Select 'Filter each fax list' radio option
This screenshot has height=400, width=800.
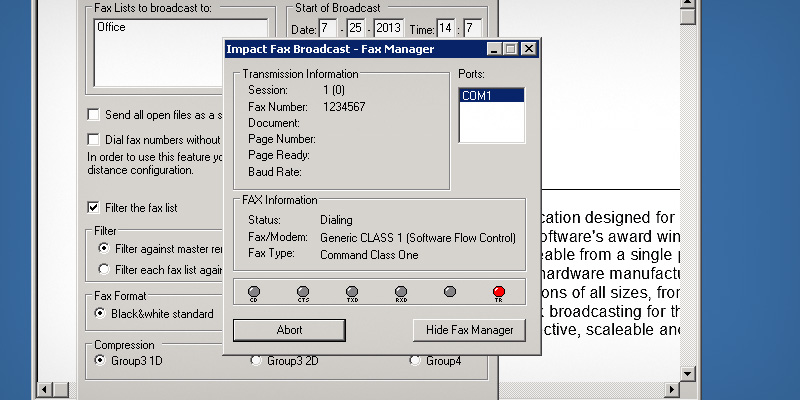pos(104,269)
